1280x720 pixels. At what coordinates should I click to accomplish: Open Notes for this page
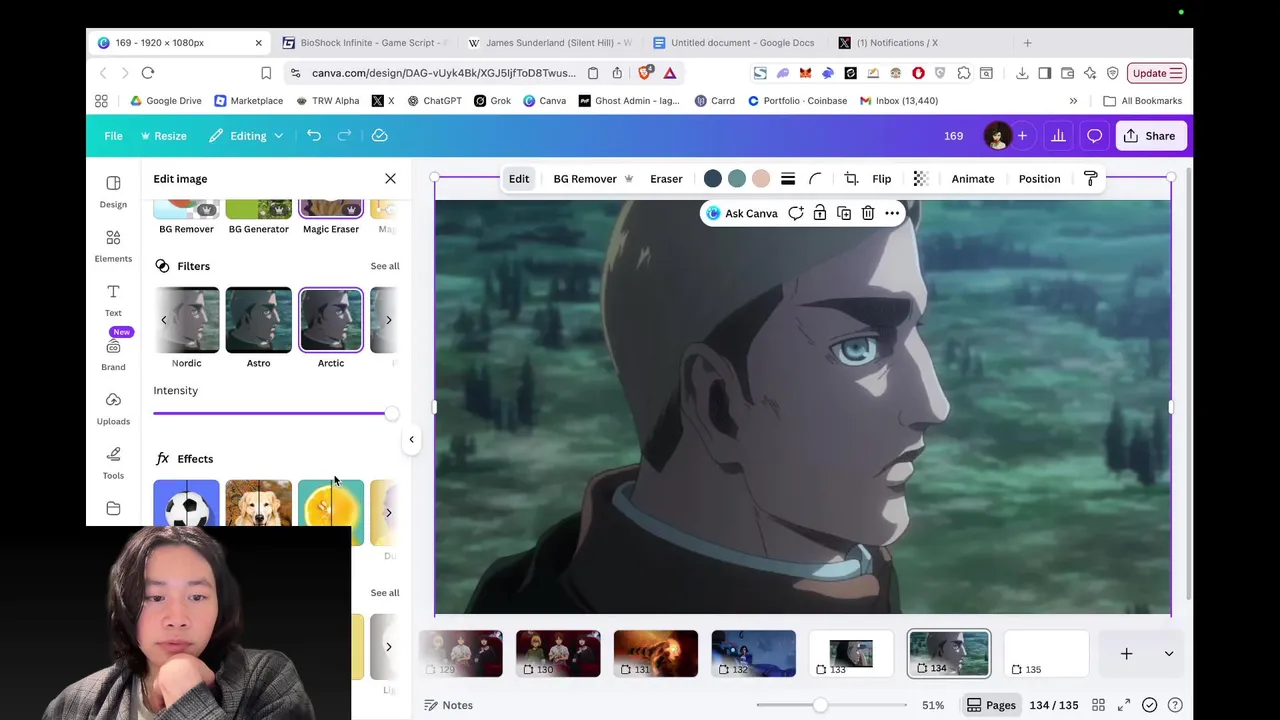tap(449, 705)
